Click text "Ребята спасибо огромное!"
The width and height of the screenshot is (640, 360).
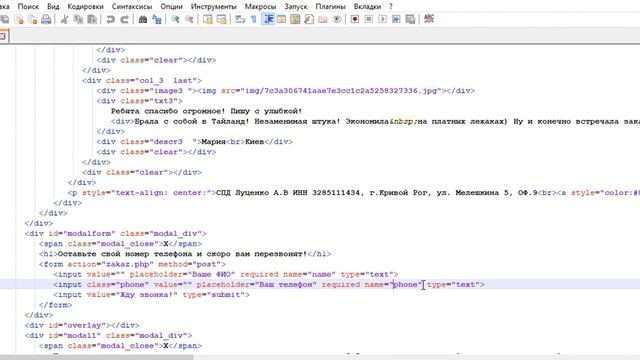tap(168, 111)
